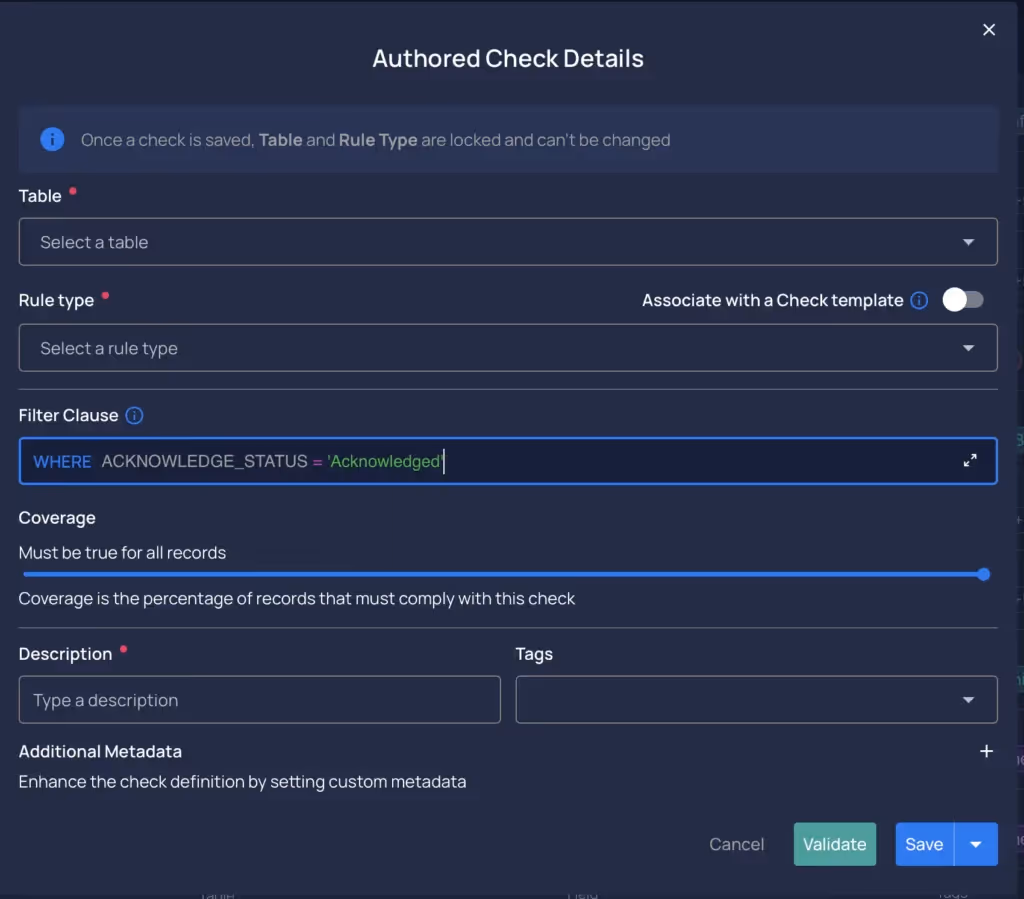Expand the Filter Clause editor
Viewport: 1024px width, 899px height.
click(970, 460)
